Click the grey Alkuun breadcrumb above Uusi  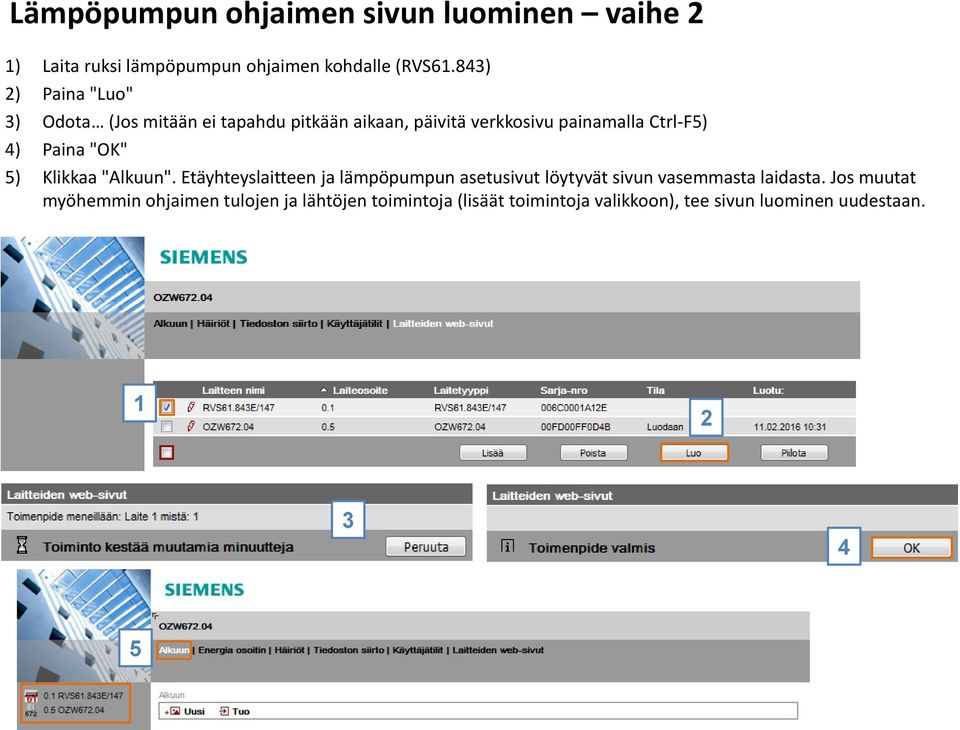tap(171, 695)
